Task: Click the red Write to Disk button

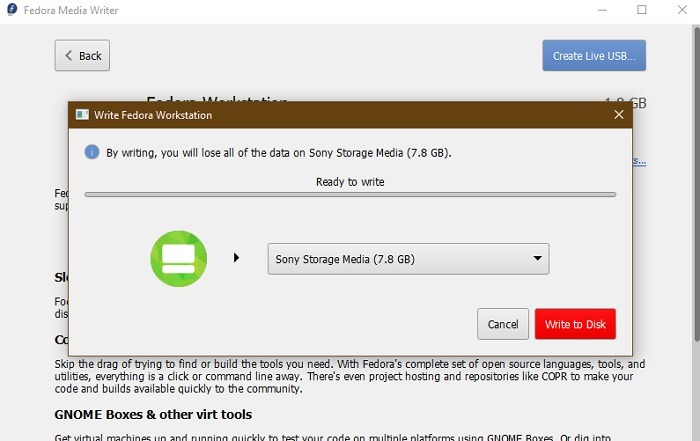Action: coord(575,324)
